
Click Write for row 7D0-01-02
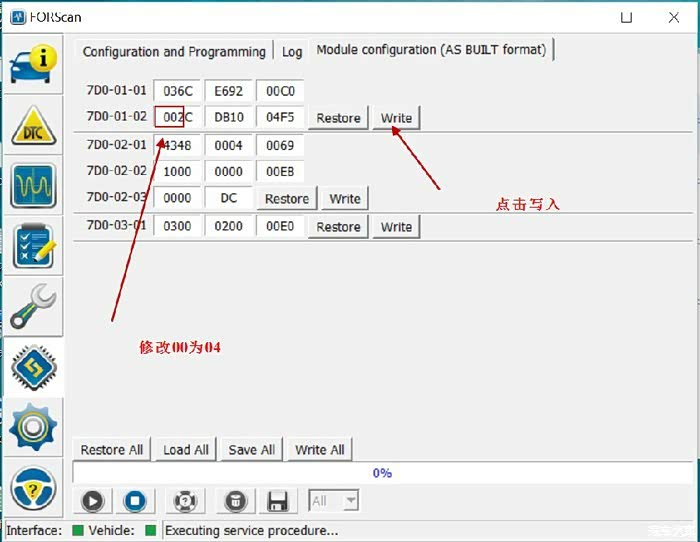[396, 118]
